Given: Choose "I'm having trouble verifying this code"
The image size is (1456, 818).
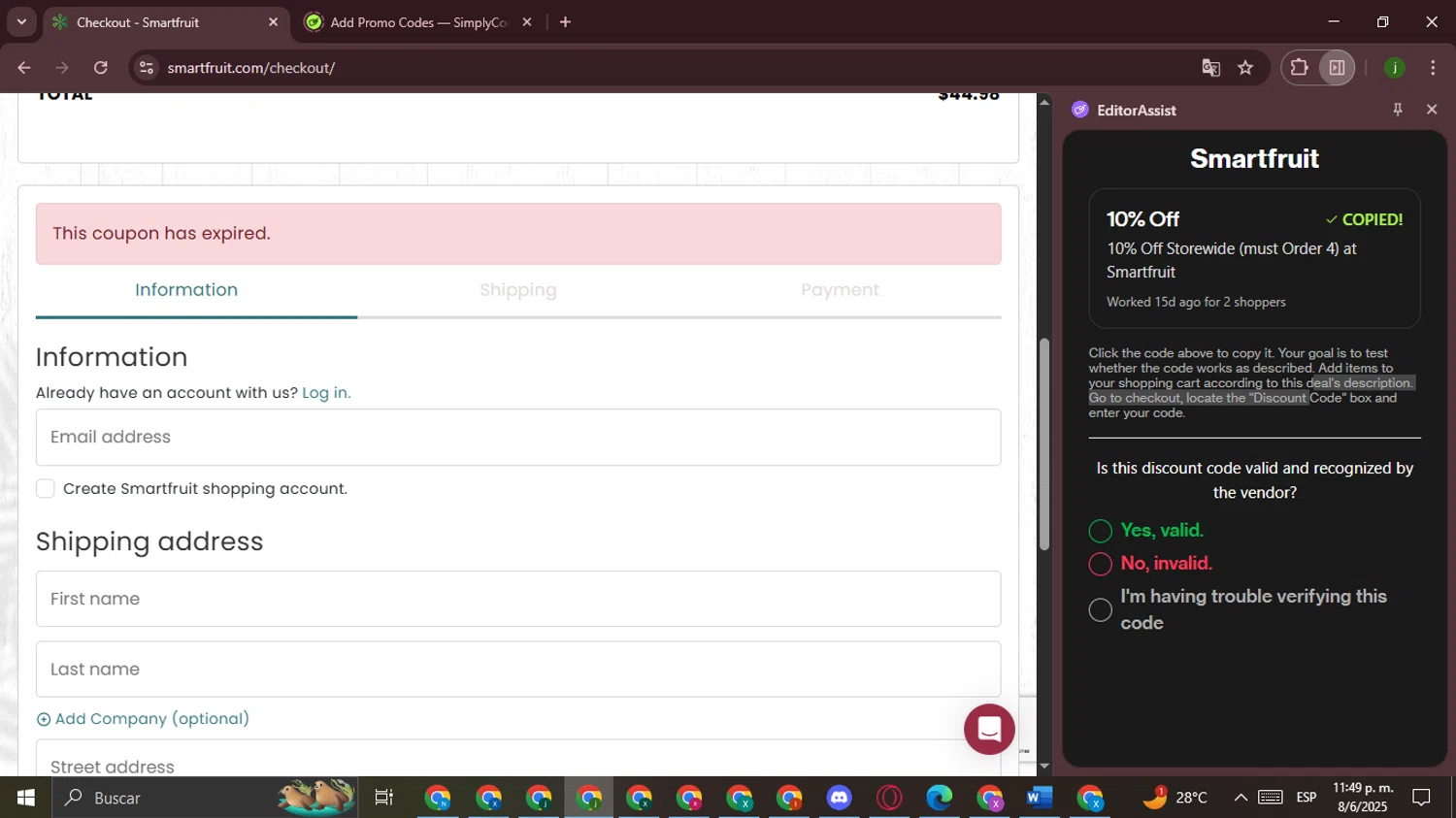Looking at the screenshot, I should tap(1100, 609).
